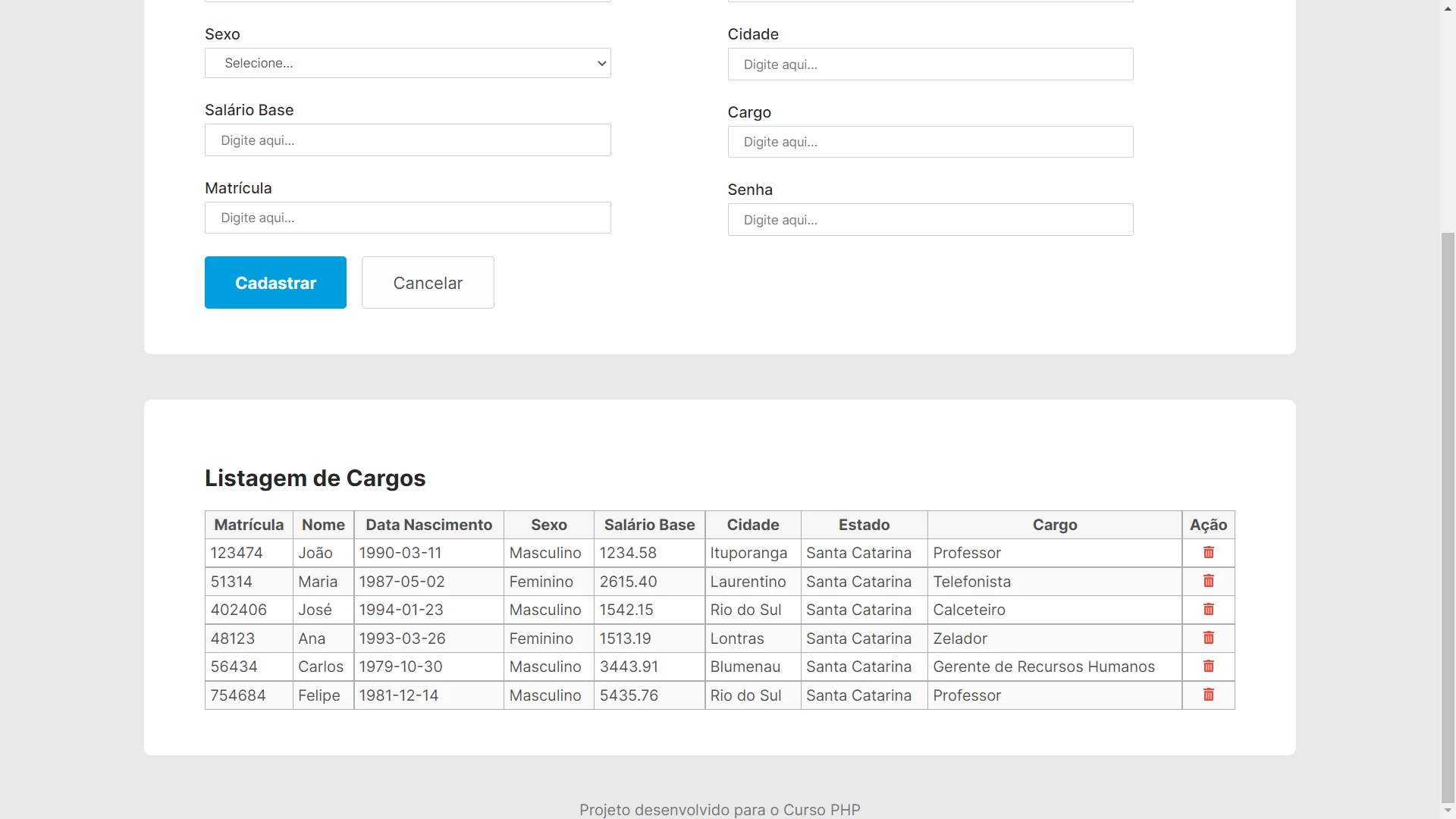Click birth date 1990-03-11
Image resolution: width=1456 pixels, height=819 pixels.
coord(428,553)
